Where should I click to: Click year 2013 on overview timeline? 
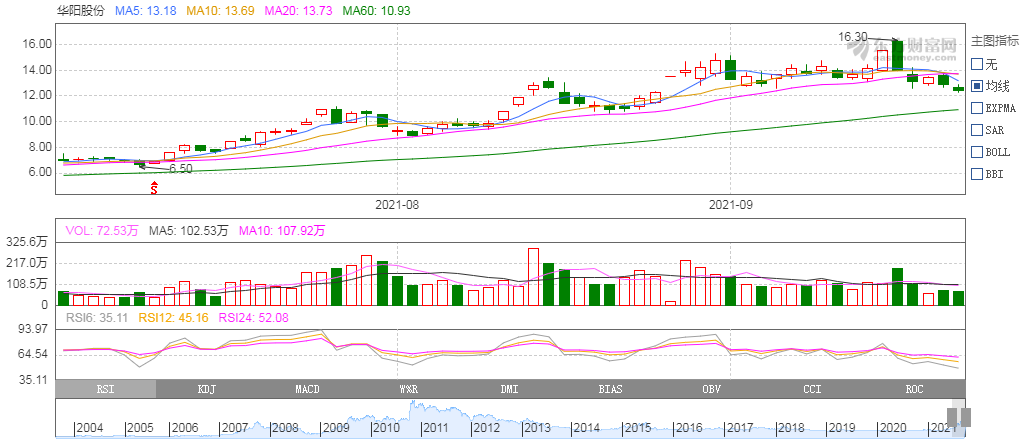[x=536, y=427]
